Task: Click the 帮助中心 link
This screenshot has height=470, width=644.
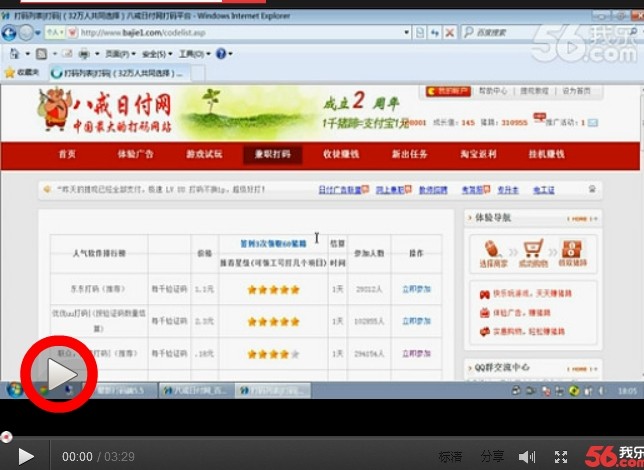Action: (493, 91)
